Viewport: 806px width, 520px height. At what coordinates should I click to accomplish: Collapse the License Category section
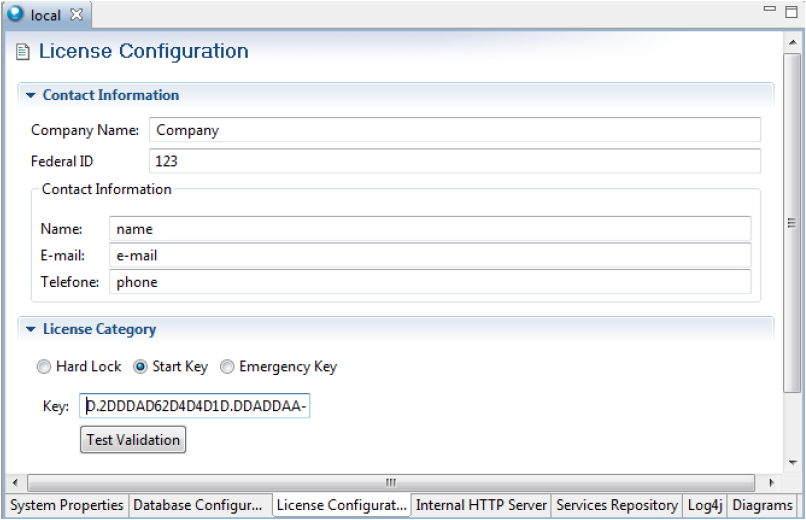(x=31, y=330)
